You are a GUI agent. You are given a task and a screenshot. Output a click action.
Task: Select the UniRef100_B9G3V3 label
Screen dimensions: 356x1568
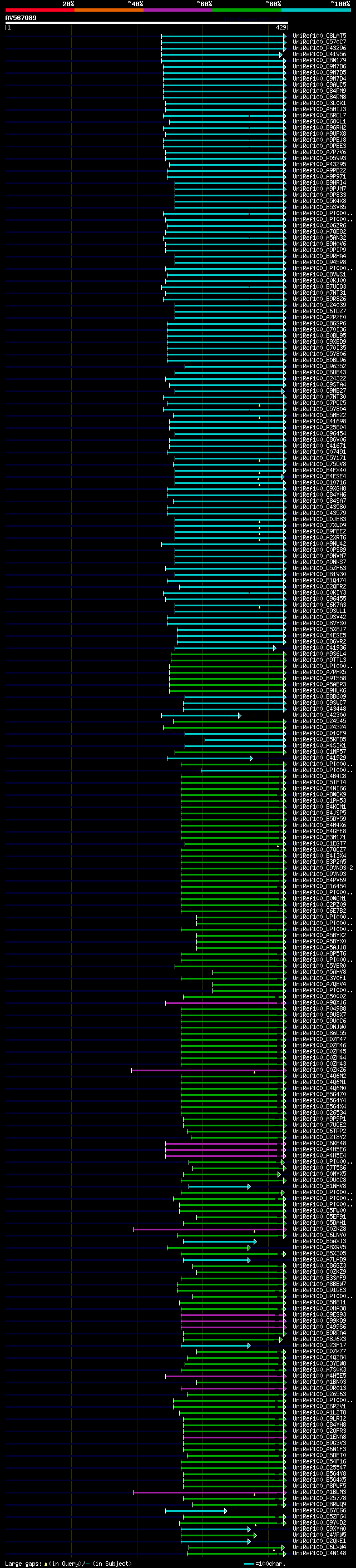(319, 1443)
